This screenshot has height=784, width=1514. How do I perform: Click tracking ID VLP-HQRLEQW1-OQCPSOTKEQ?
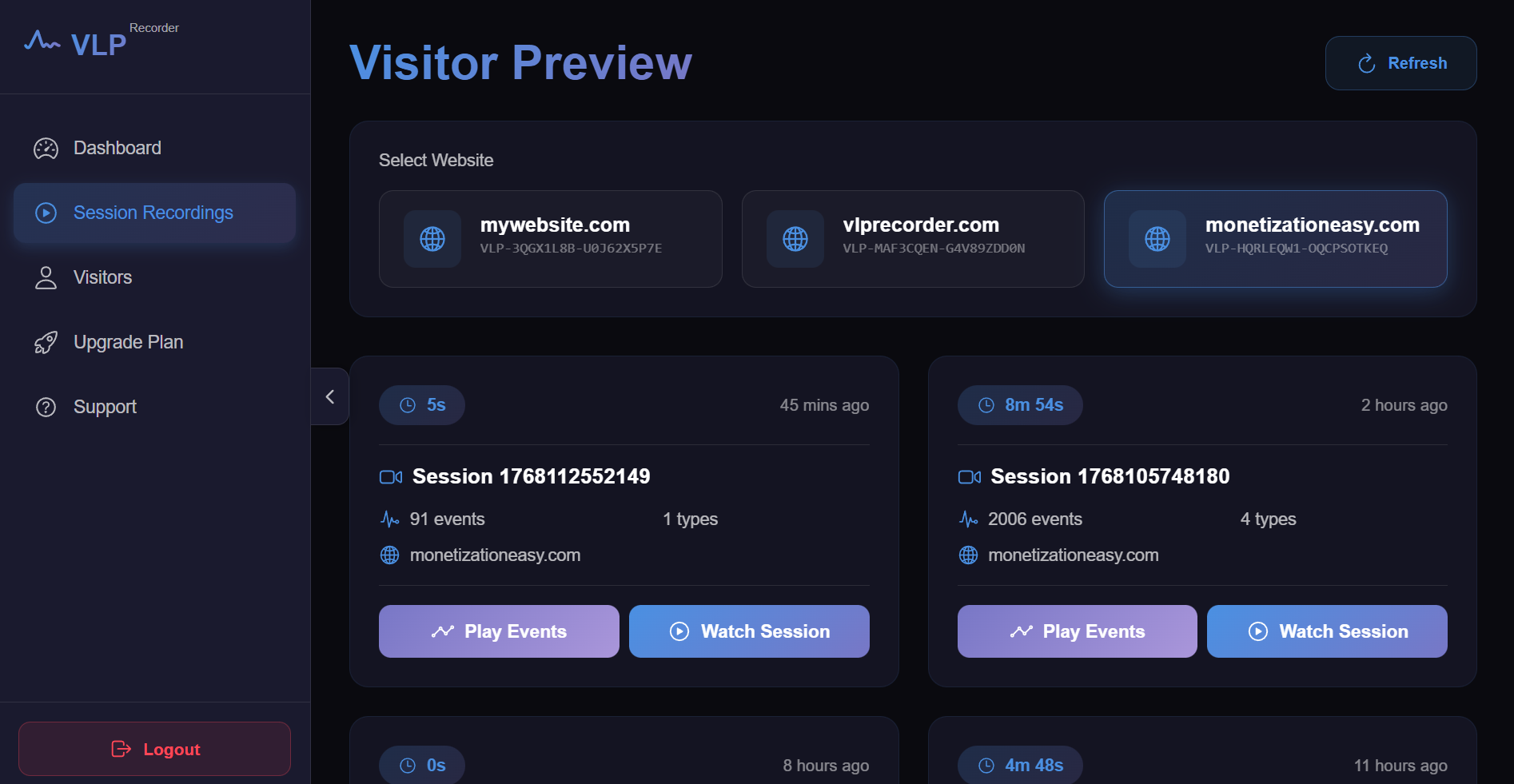pyautogui.click(x=1297, y=249)
